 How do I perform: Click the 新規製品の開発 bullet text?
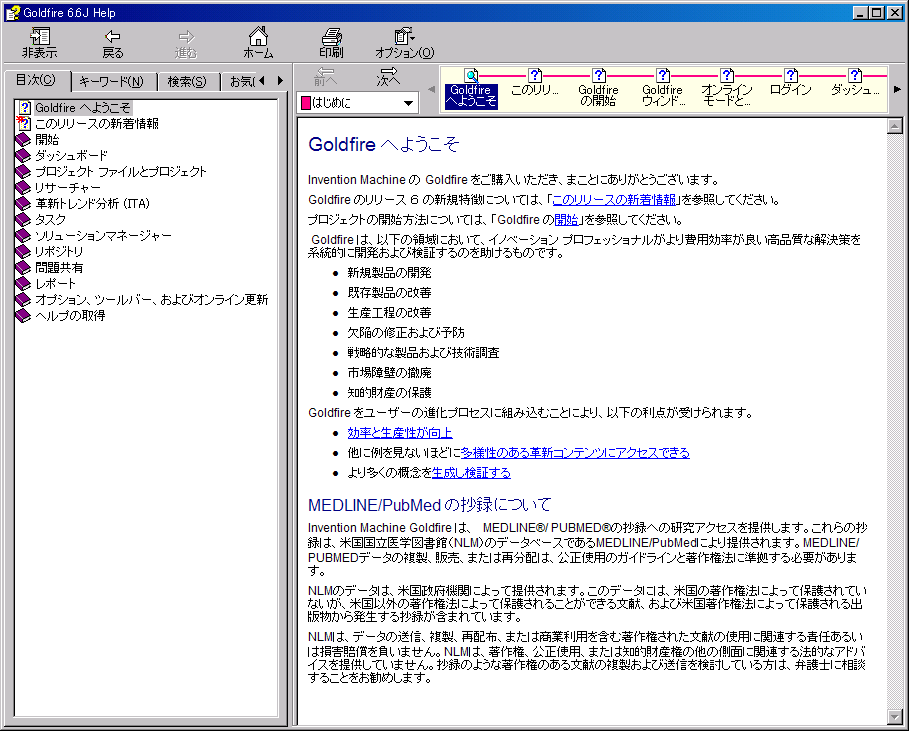coord(389,273)
